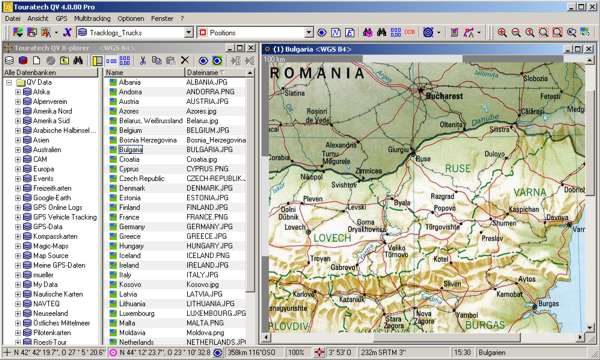Click the black X delete icon in explorer toolbar

coord(185,60)
